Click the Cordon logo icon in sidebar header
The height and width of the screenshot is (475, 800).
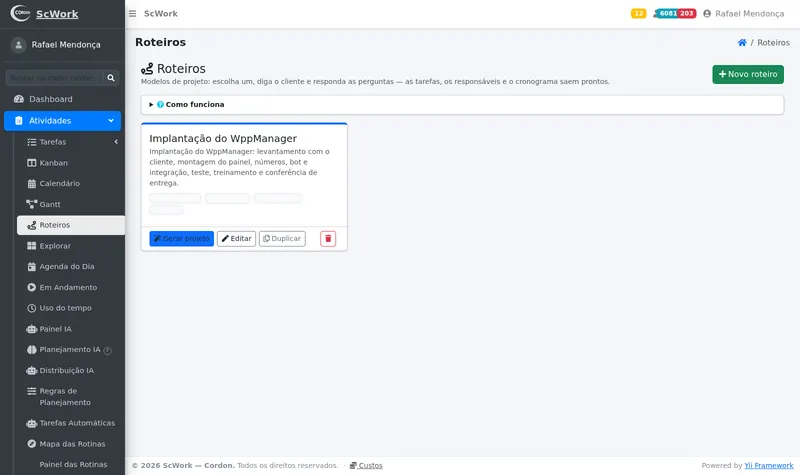20,13
